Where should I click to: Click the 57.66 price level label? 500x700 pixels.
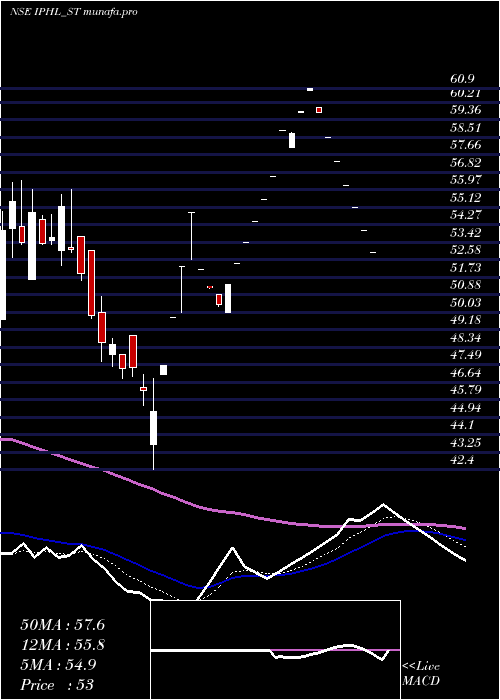(465, 145)
